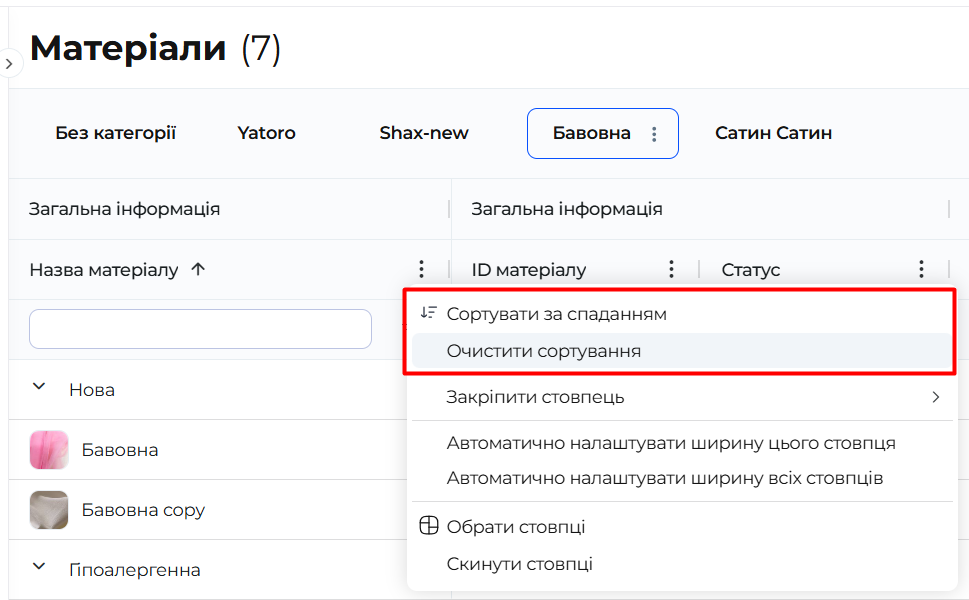This screenshot has width=969, height=600.
Task: Select Автоматично налаштувати ширину цього стовпця
Action: (671, 443)
